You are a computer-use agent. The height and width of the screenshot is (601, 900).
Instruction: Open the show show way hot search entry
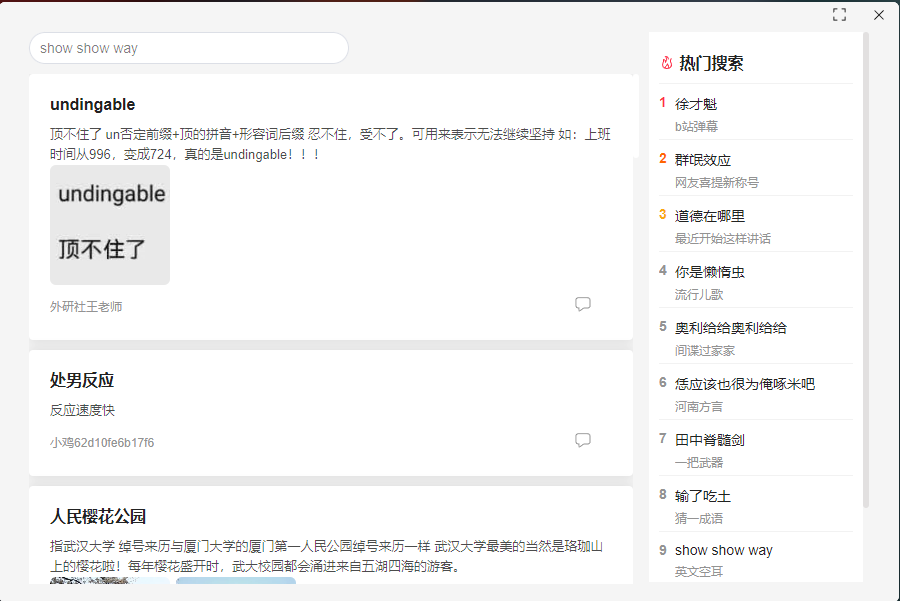pos(723,549)
